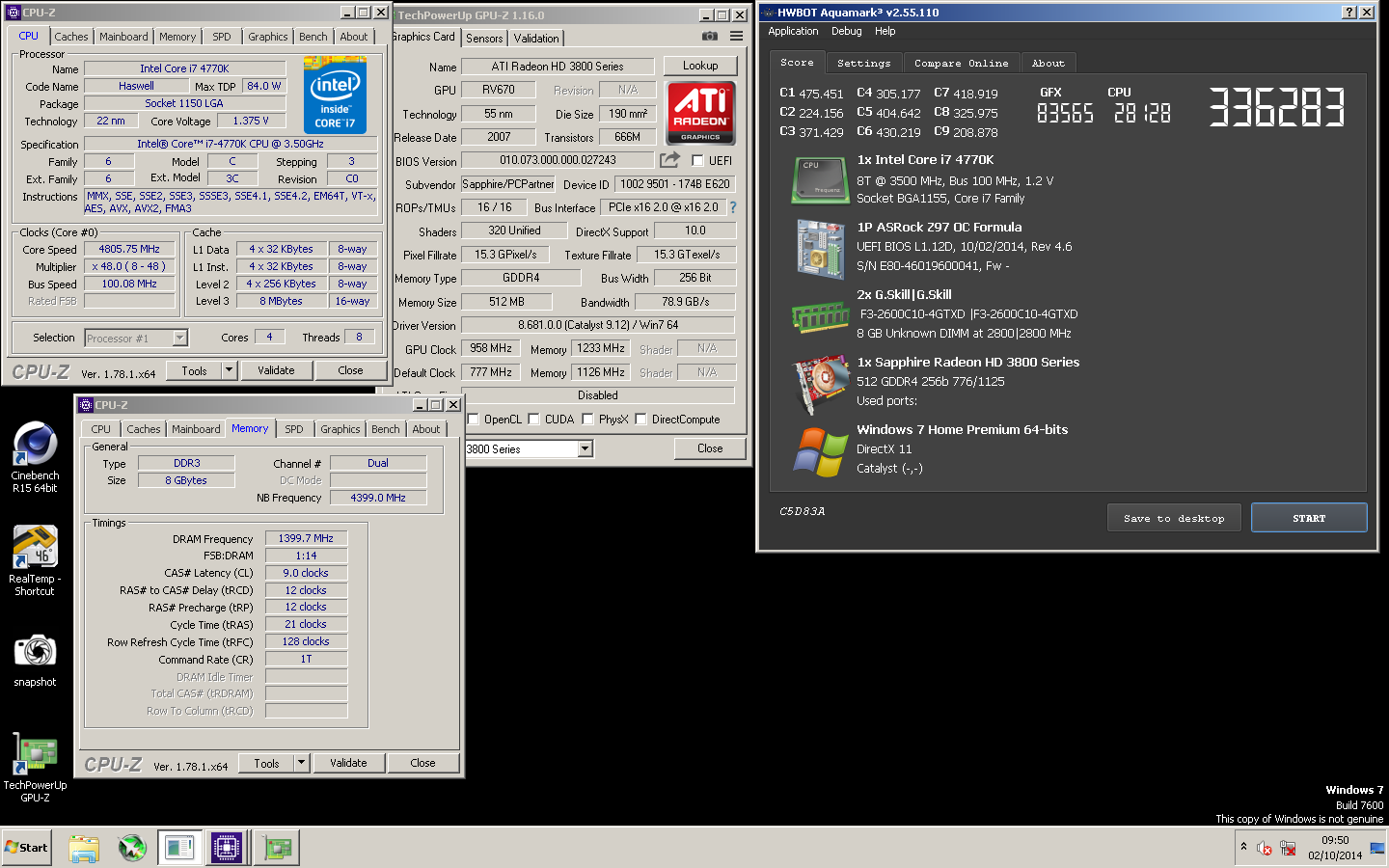Open About tab in Aquamark
This screenshot has width=1389, height=868.
point(1048,63)
